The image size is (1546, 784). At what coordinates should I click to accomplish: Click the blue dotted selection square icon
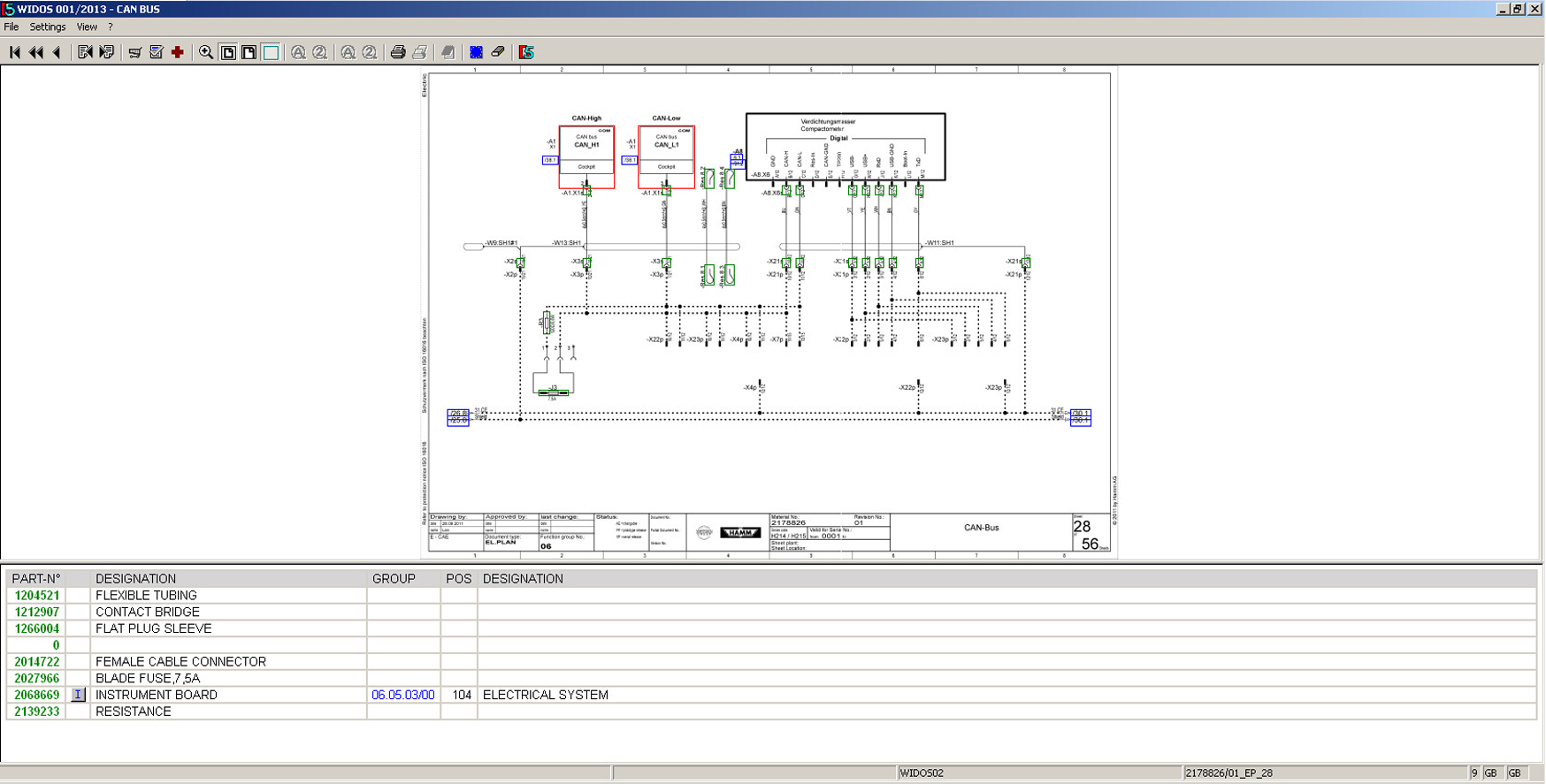click(x=477, y=52)
